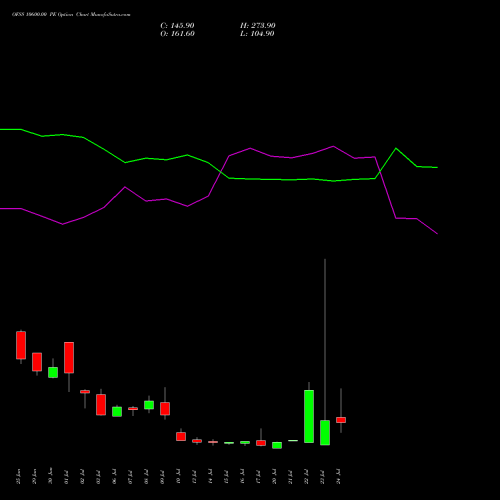
Task: Click the close value C: 145.90
Action: 177,26
